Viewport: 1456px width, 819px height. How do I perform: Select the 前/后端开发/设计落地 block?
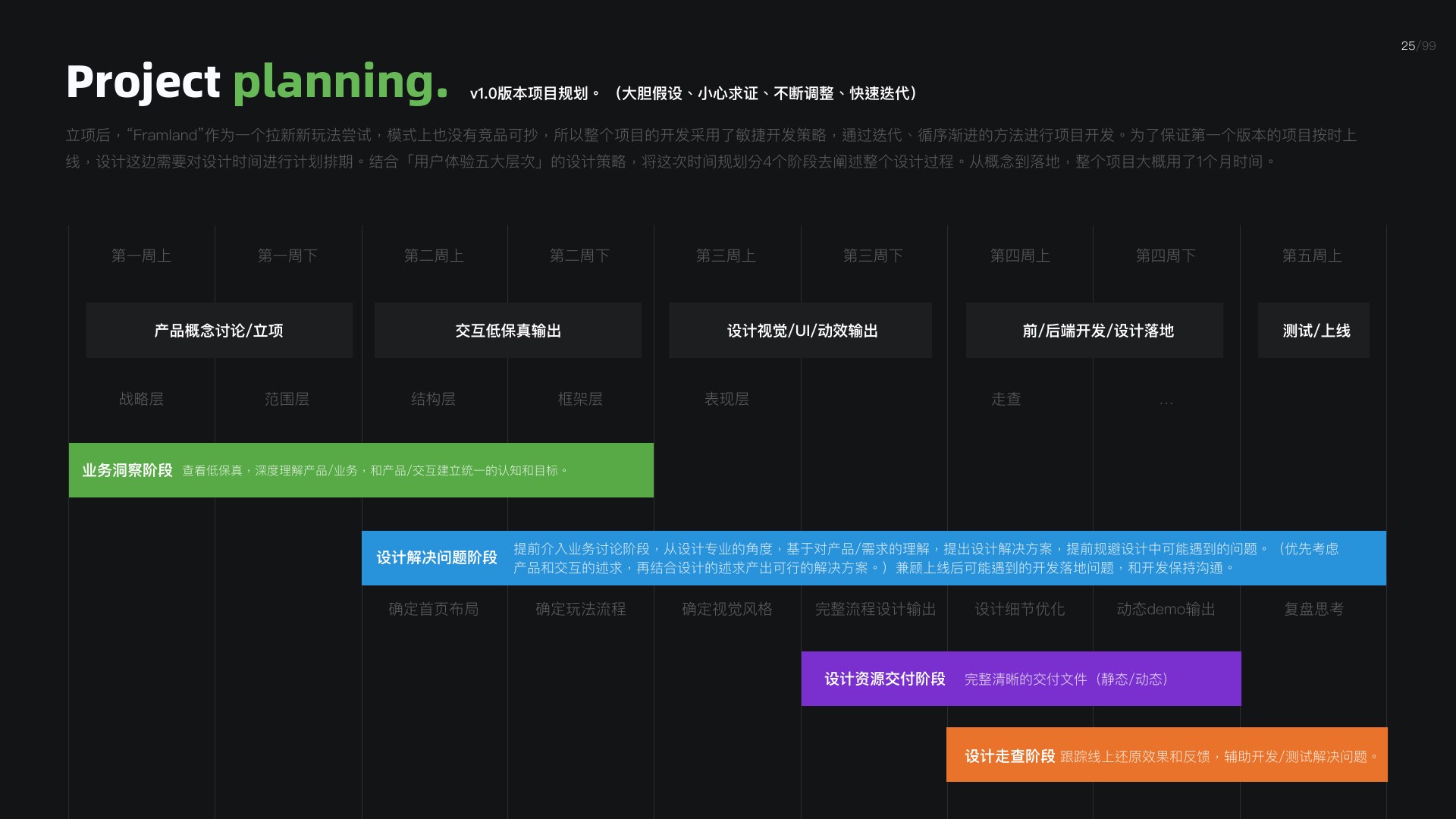pos(1094,331)
